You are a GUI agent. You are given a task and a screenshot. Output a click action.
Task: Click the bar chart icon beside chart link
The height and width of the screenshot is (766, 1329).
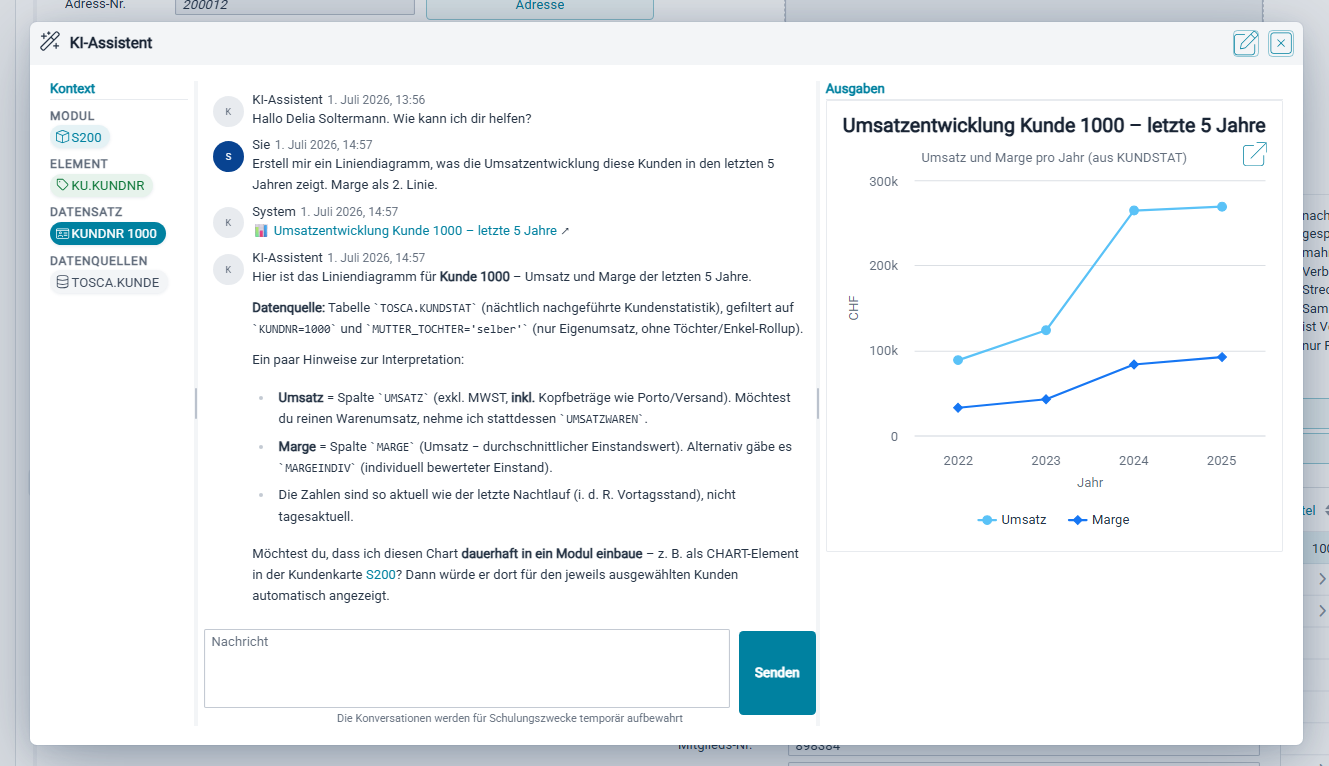pyautogui.click(x=261, y=230)
